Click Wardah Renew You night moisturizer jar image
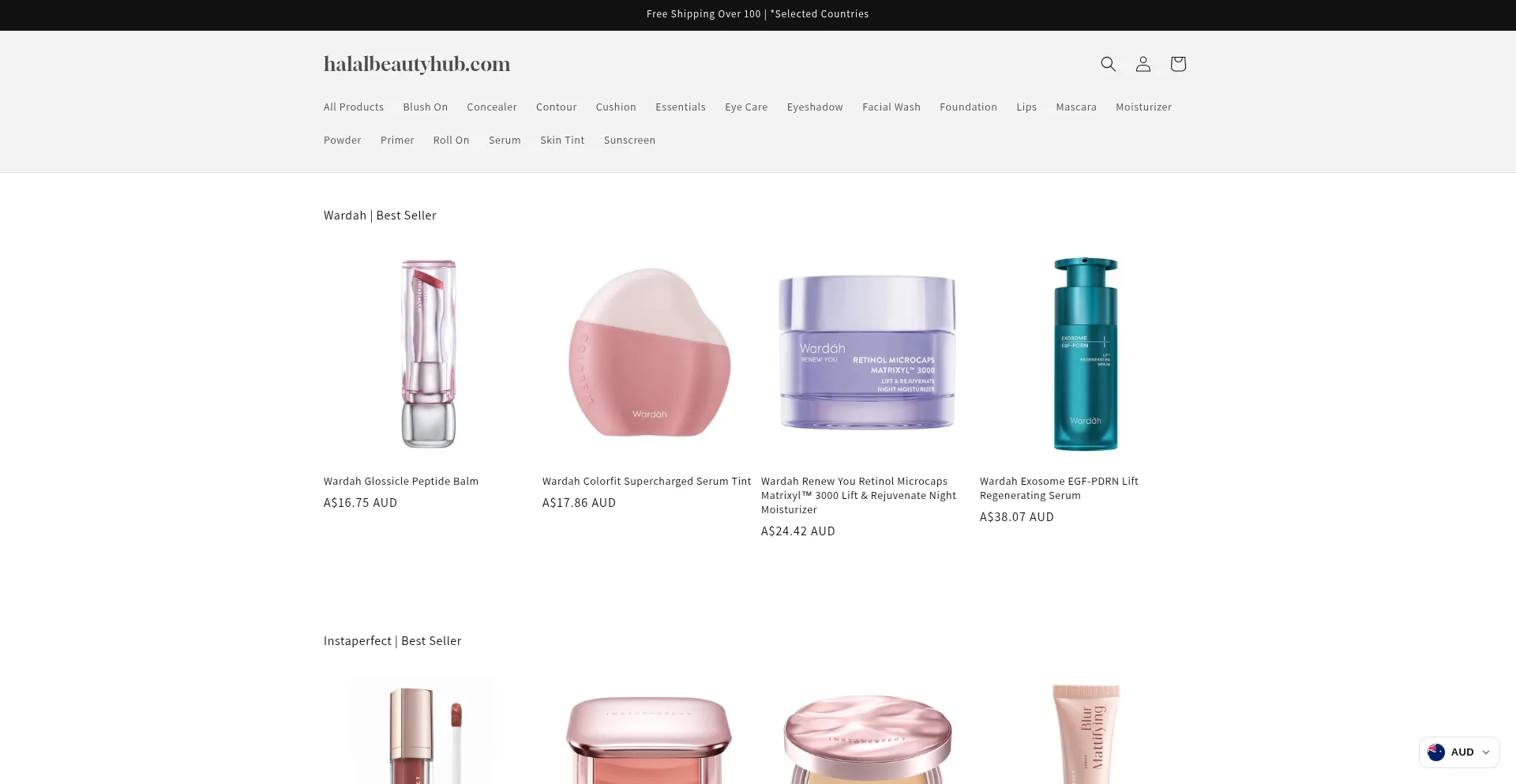 pos(867,354)
